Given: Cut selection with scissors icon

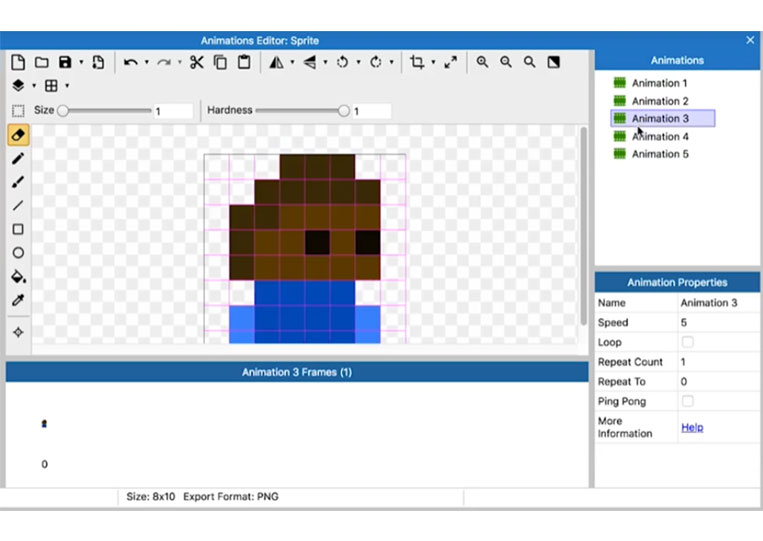Looking at the screenshot, I should tap(197, 62).
